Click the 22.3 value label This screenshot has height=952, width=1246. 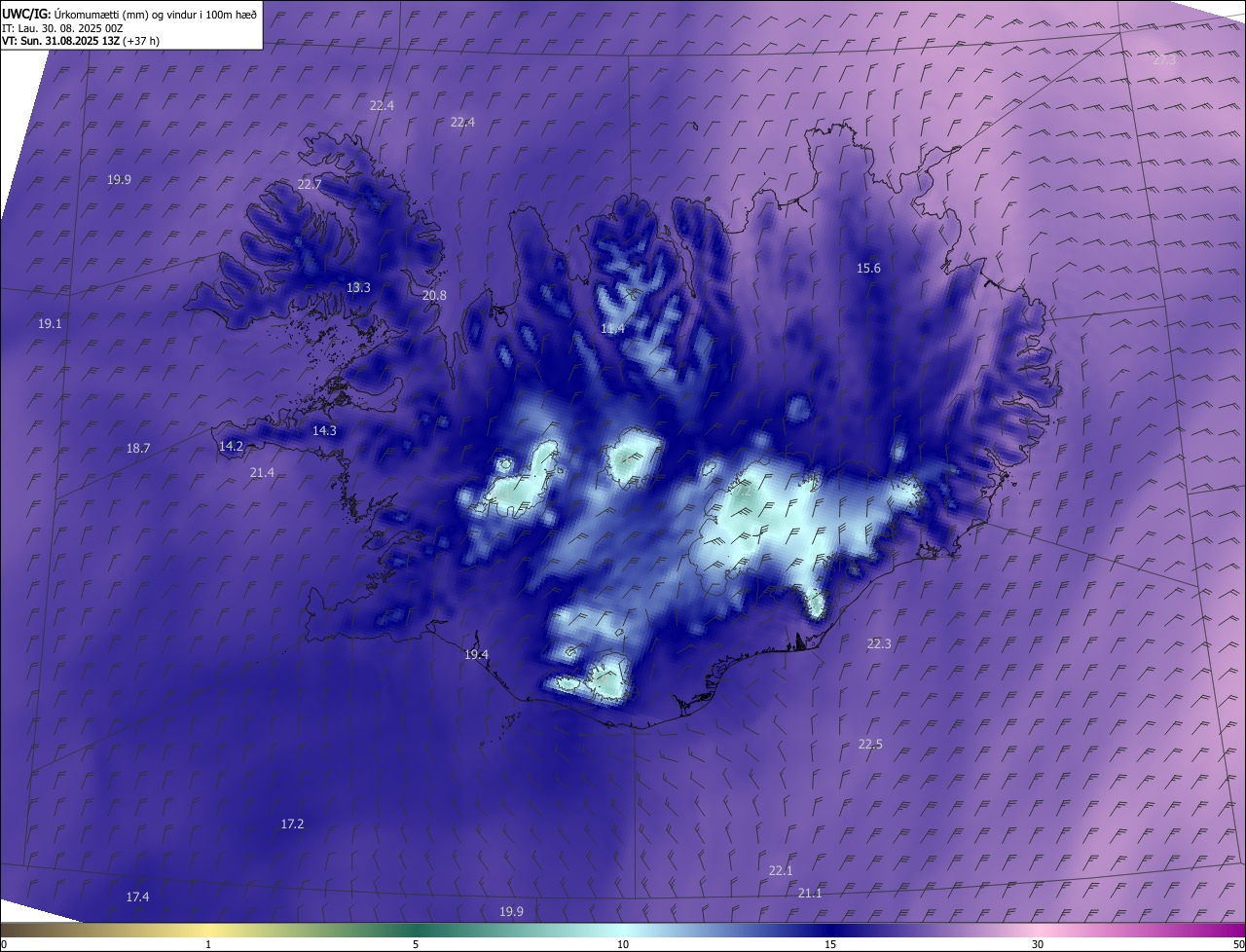tap(879, 643)
